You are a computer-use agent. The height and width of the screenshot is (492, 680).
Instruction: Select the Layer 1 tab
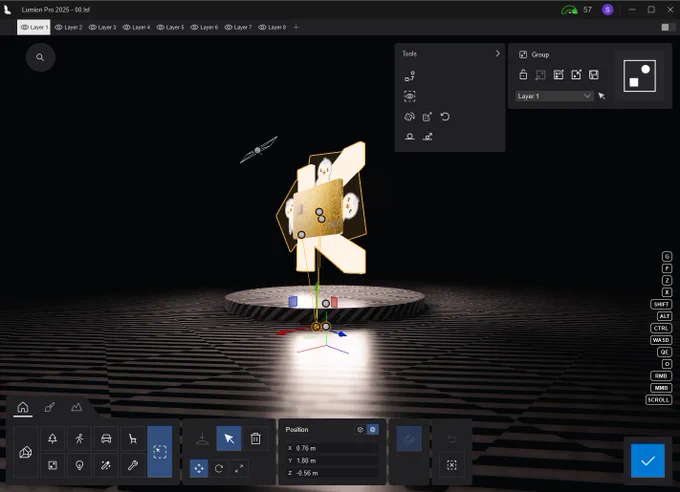point(34,27)
